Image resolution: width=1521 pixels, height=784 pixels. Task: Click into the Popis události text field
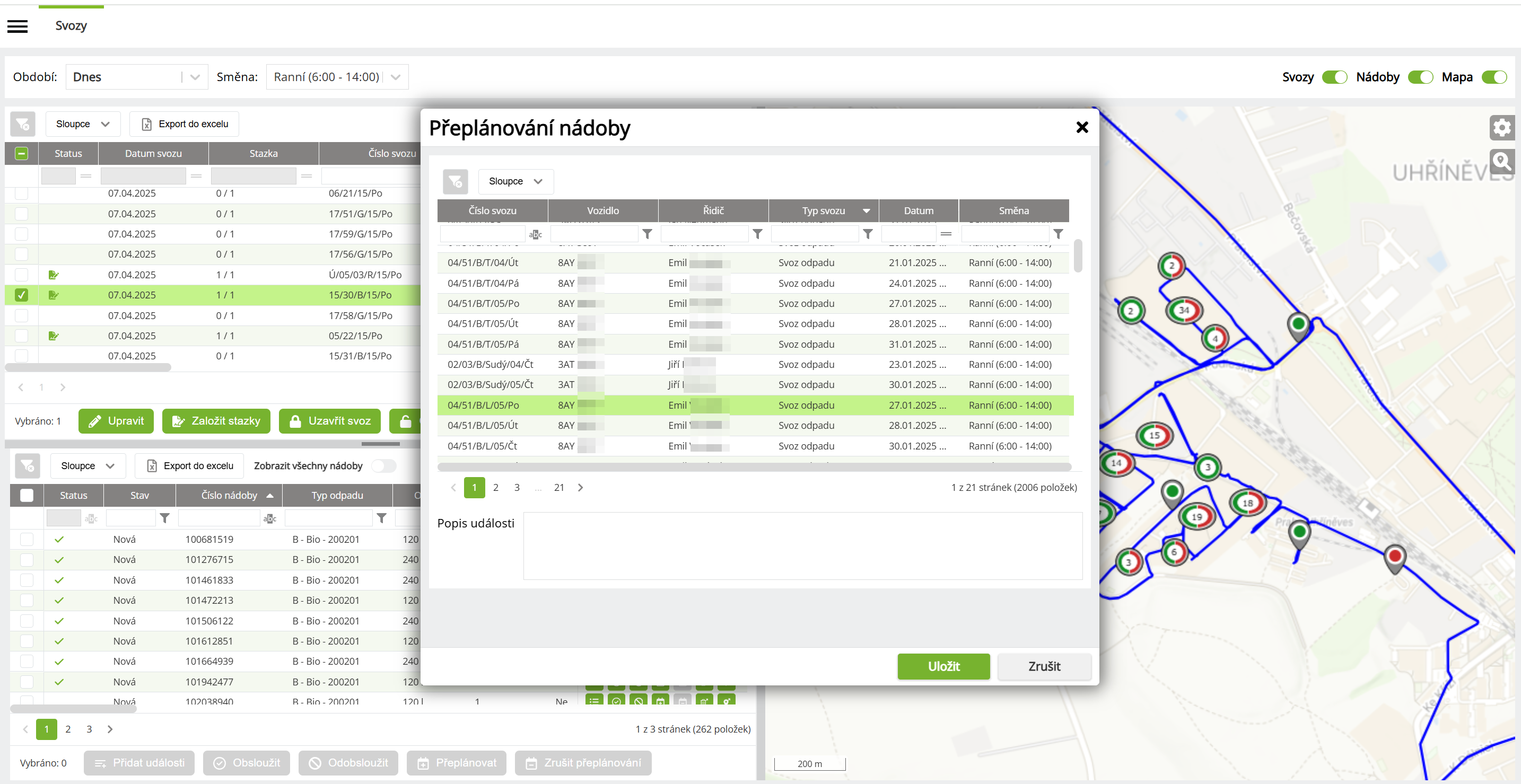(x=802, y=545)
